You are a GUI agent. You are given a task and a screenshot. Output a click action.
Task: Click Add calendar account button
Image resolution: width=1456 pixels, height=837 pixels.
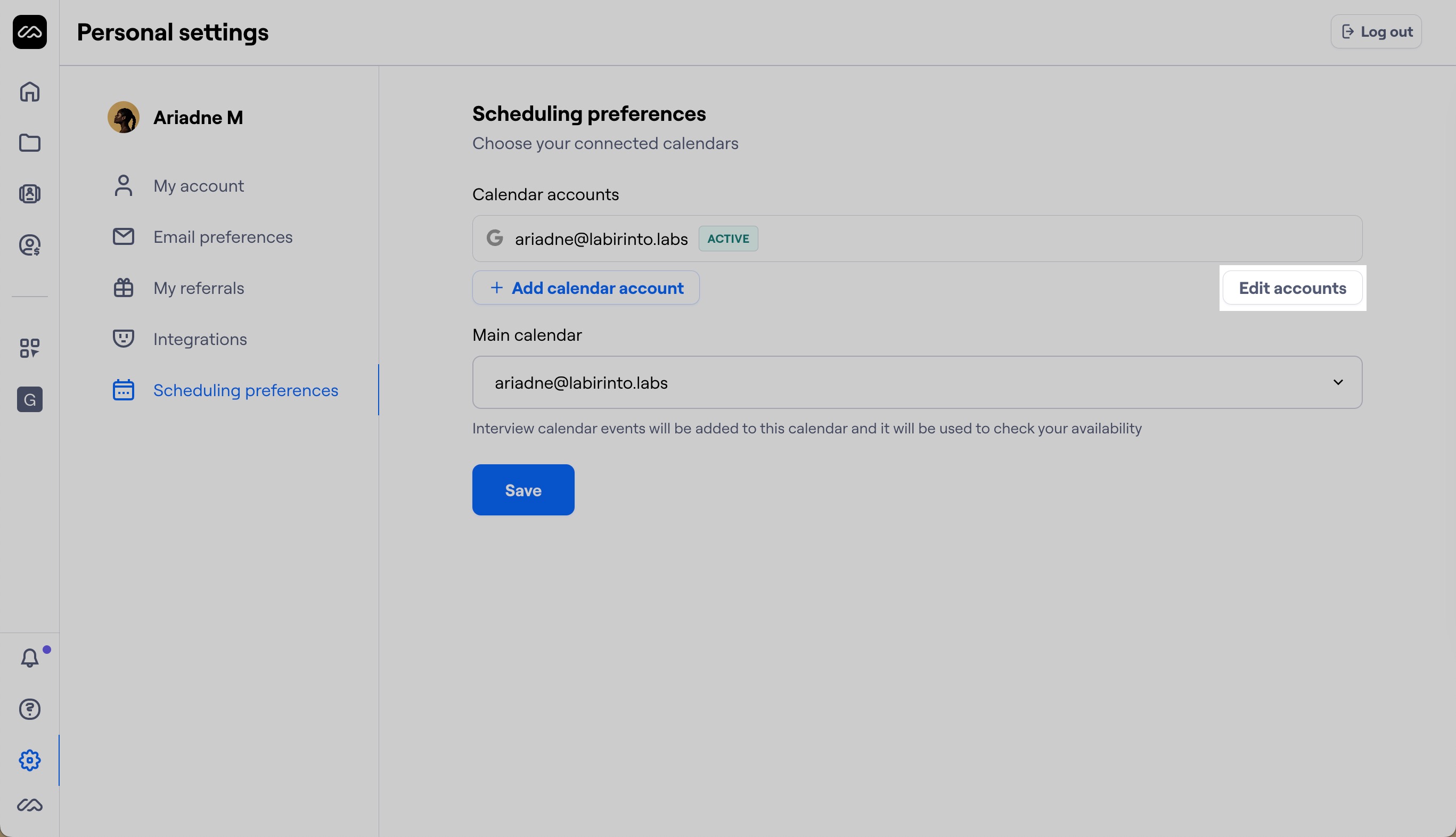click(x=586, y=288)
